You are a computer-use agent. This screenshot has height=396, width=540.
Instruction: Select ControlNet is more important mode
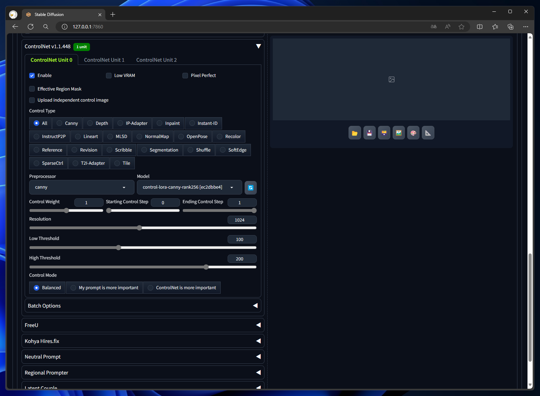182,288
